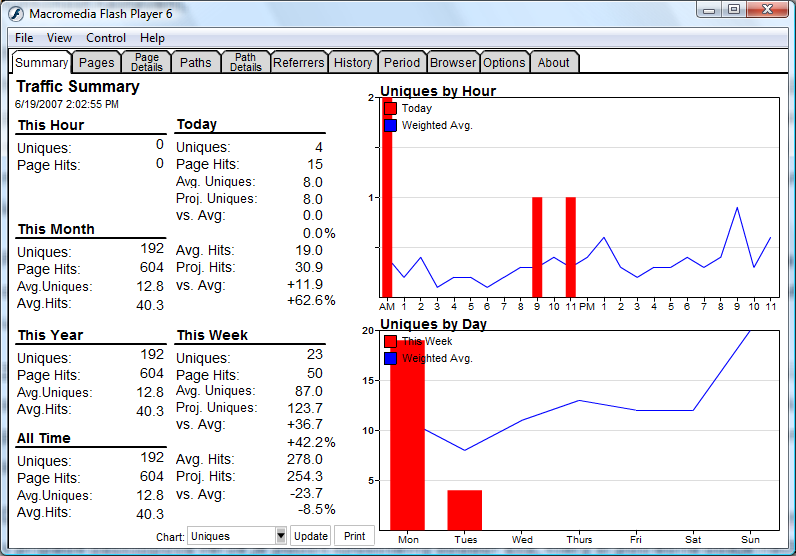Click the red Tues bar in daily chart
Viewport: 796px width, 556px height.
(x=465, y=510)
